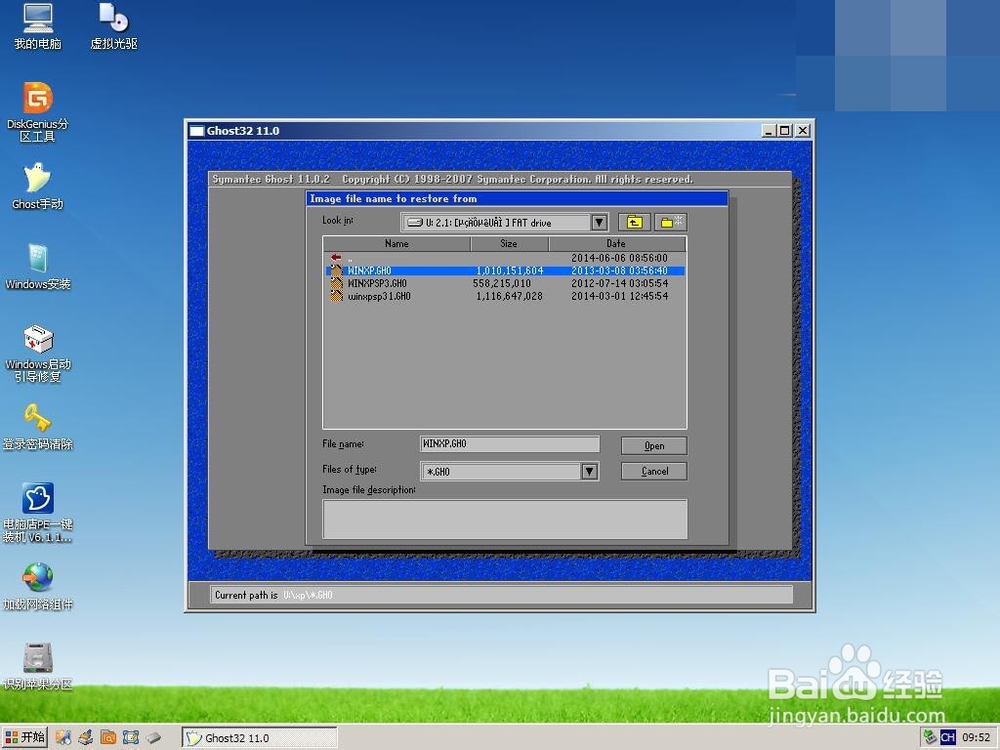Open the Look in drive combo box

504,222
